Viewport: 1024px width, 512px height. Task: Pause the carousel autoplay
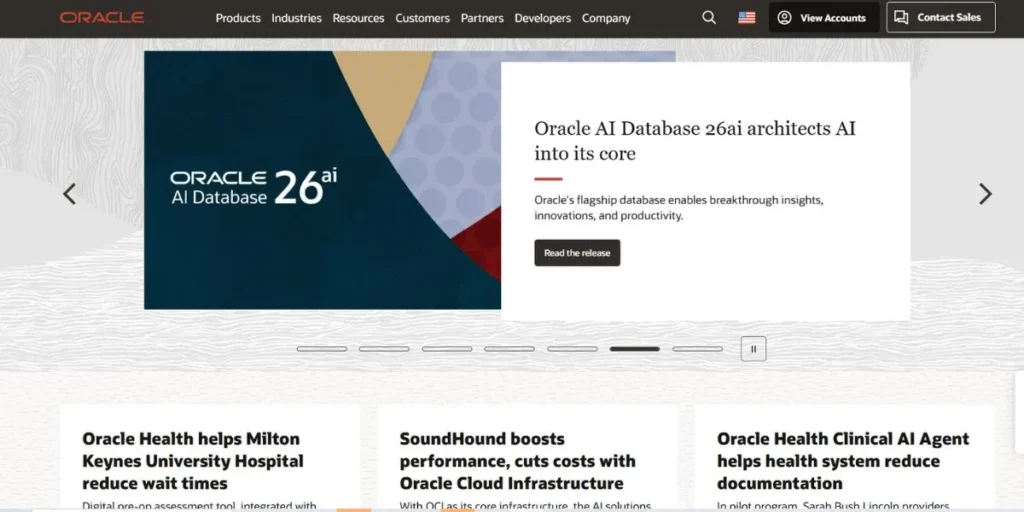tap(753, 349)
